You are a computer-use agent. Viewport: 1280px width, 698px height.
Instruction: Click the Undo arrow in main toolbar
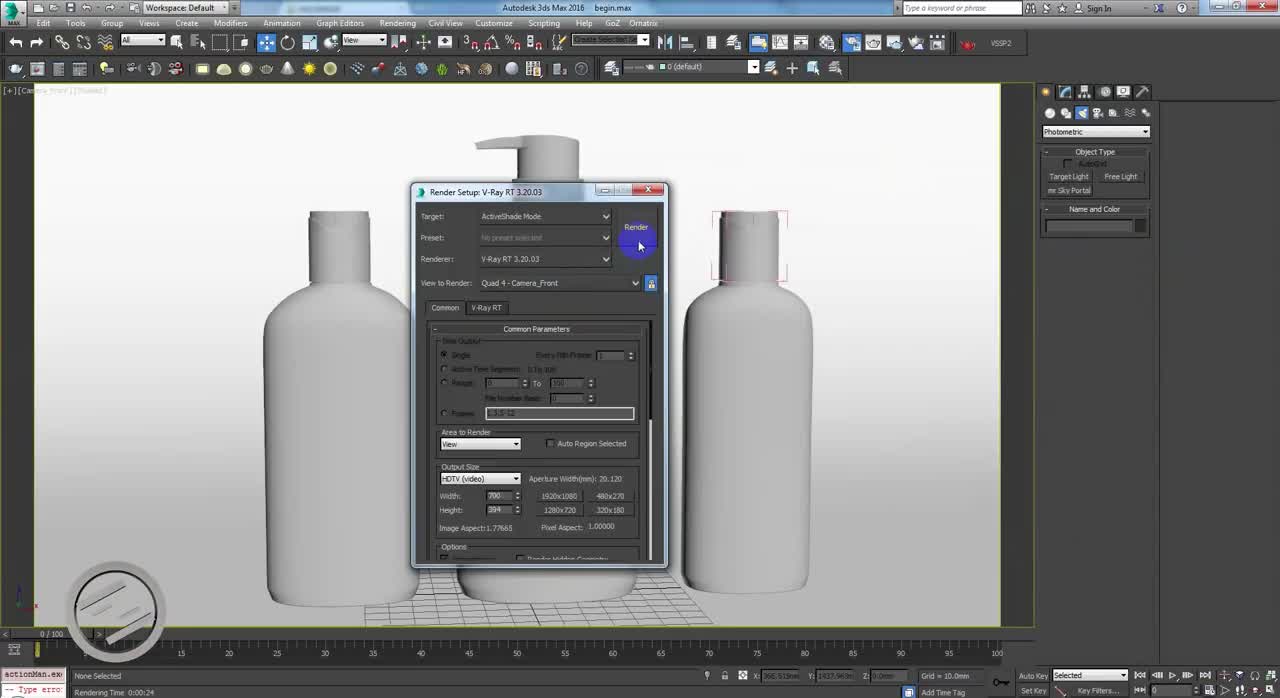(x=15, y=43)
